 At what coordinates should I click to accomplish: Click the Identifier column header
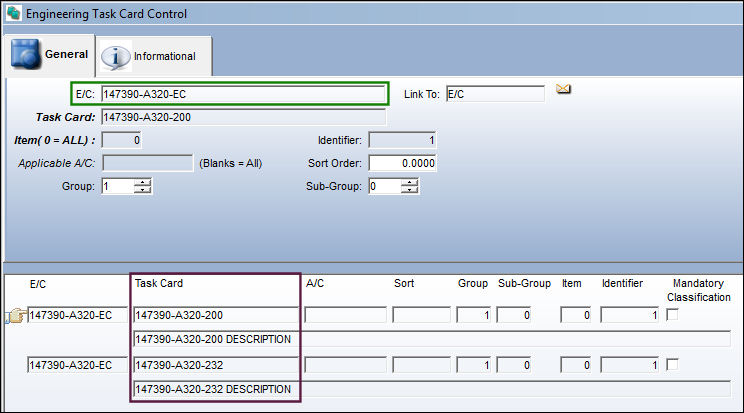click(x=623, y=283)
